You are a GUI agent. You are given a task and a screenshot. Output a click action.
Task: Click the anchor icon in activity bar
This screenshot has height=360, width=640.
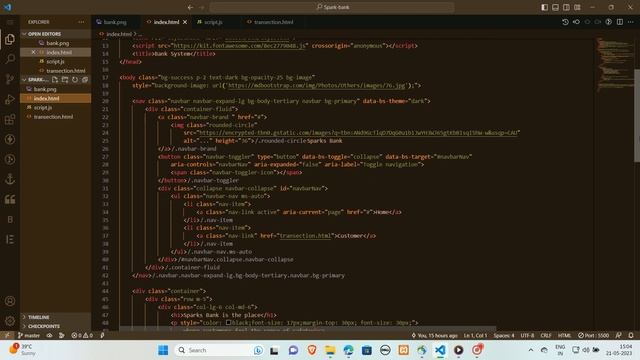pos(10,179)
